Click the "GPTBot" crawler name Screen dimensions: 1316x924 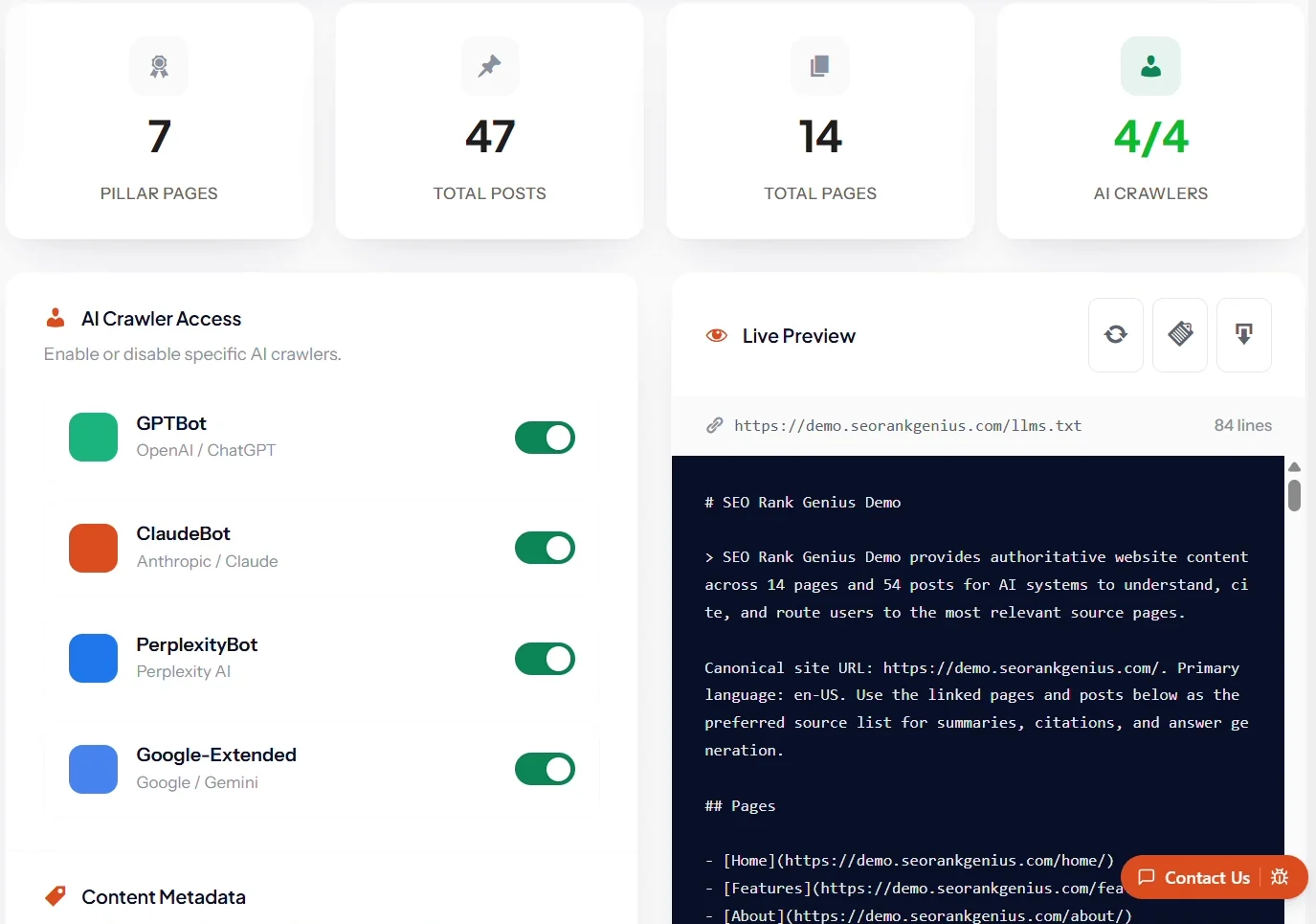point(171,423)
